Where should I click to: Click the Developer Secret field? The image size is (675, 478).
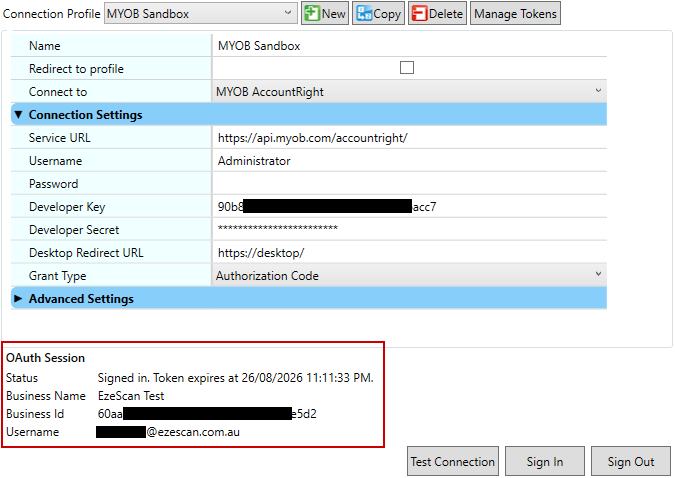click(409, 230)
